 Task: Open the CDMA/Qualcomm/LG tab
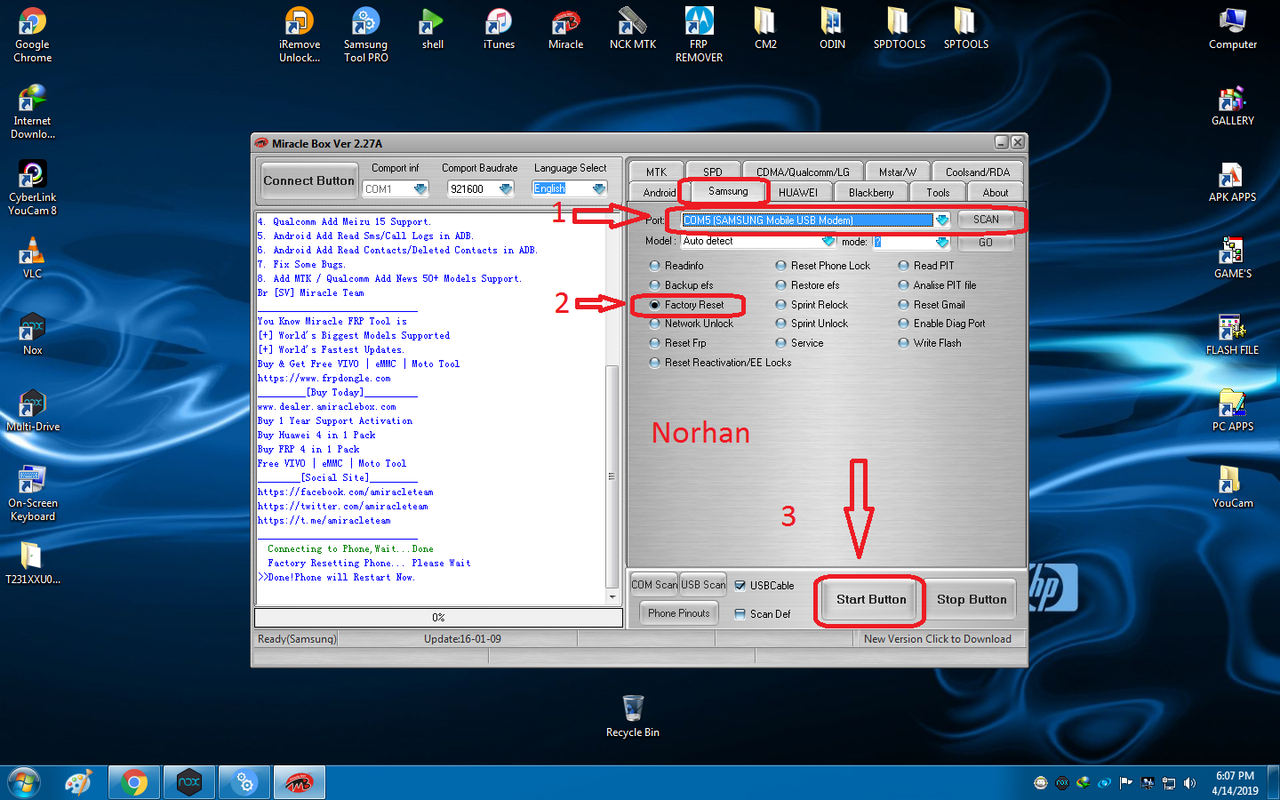[802, 172]
